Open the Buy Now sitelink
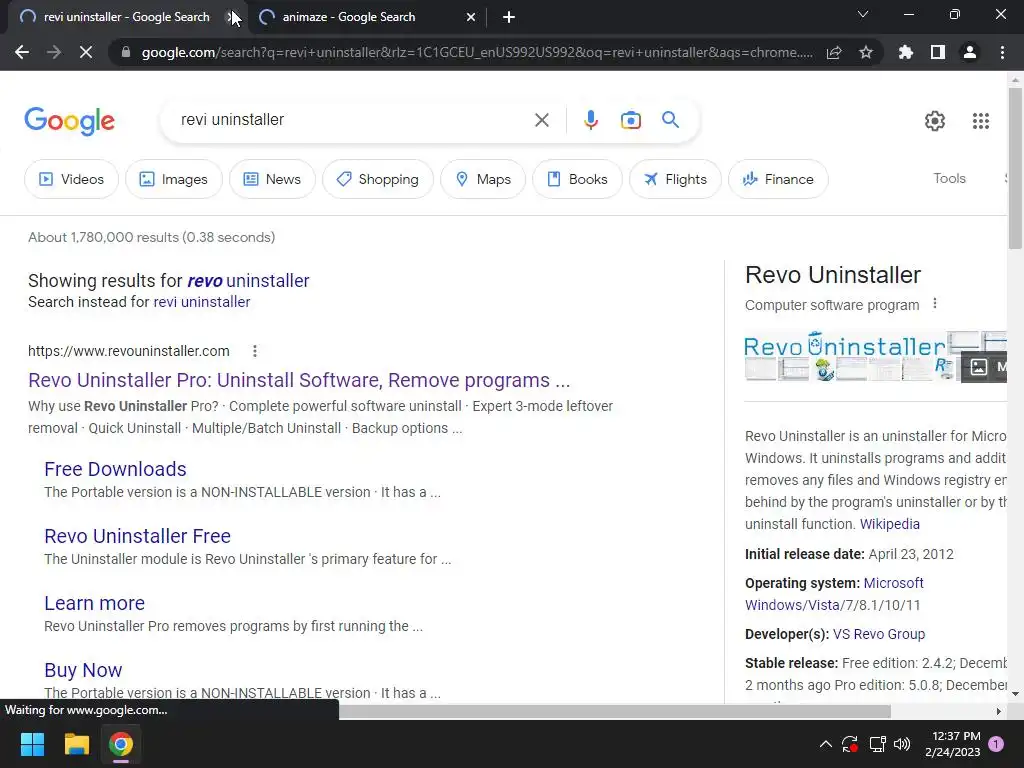Image resolution: width=1024 pixels, height=768 pixels. pos(83,670)
